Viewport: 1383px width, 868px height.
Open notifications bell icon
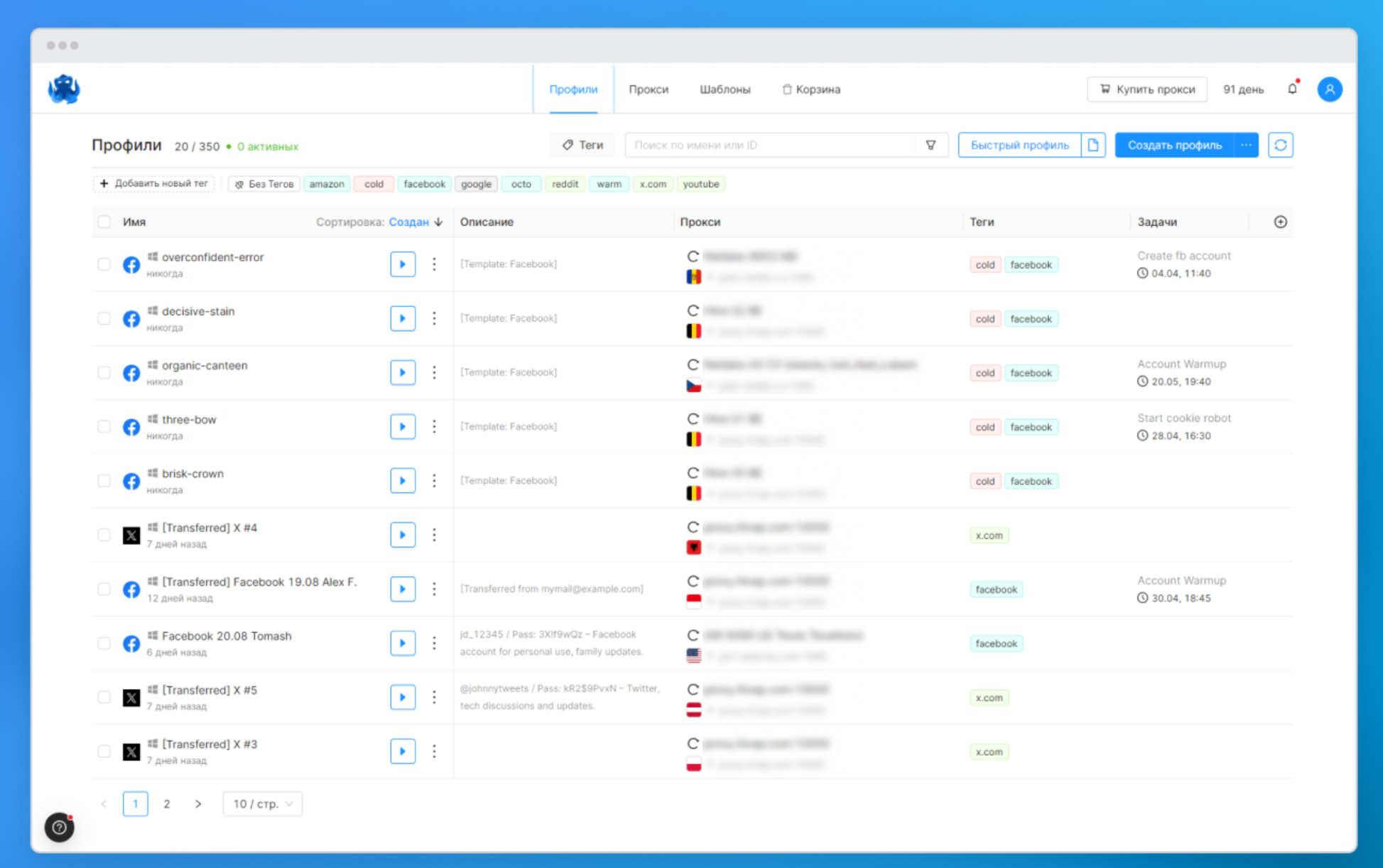1293,89
